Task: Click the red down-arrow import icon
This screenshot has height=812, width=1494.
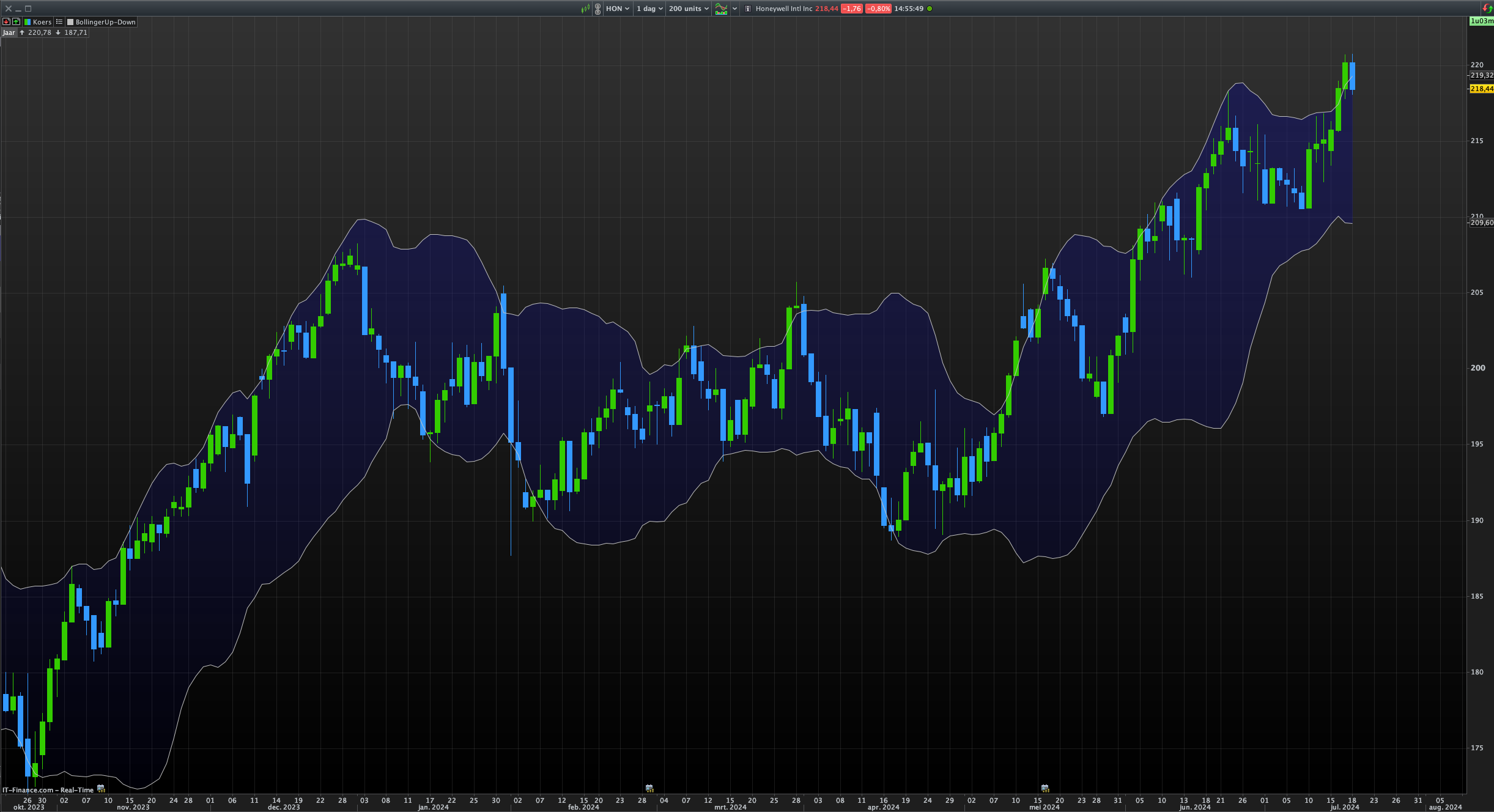Action: coord(7,21)
